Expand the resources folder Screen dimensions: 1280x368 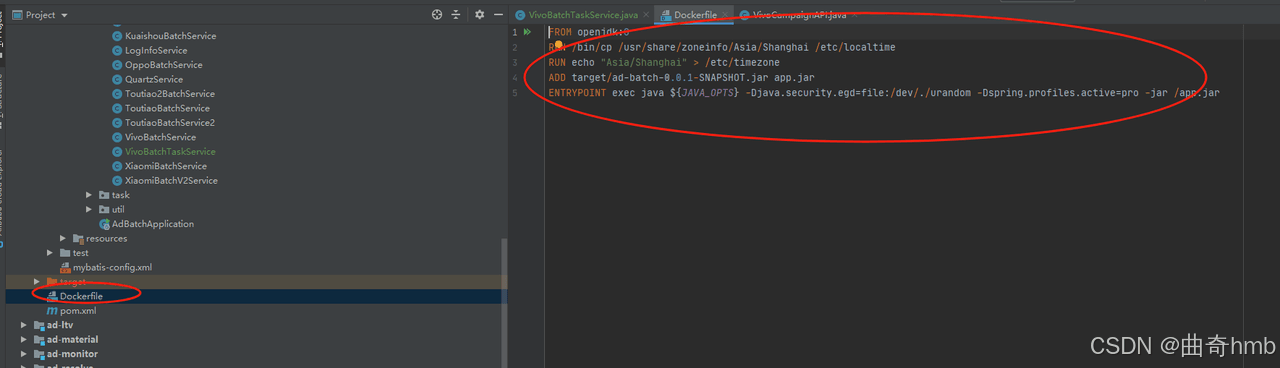click(x=63, y=238)
